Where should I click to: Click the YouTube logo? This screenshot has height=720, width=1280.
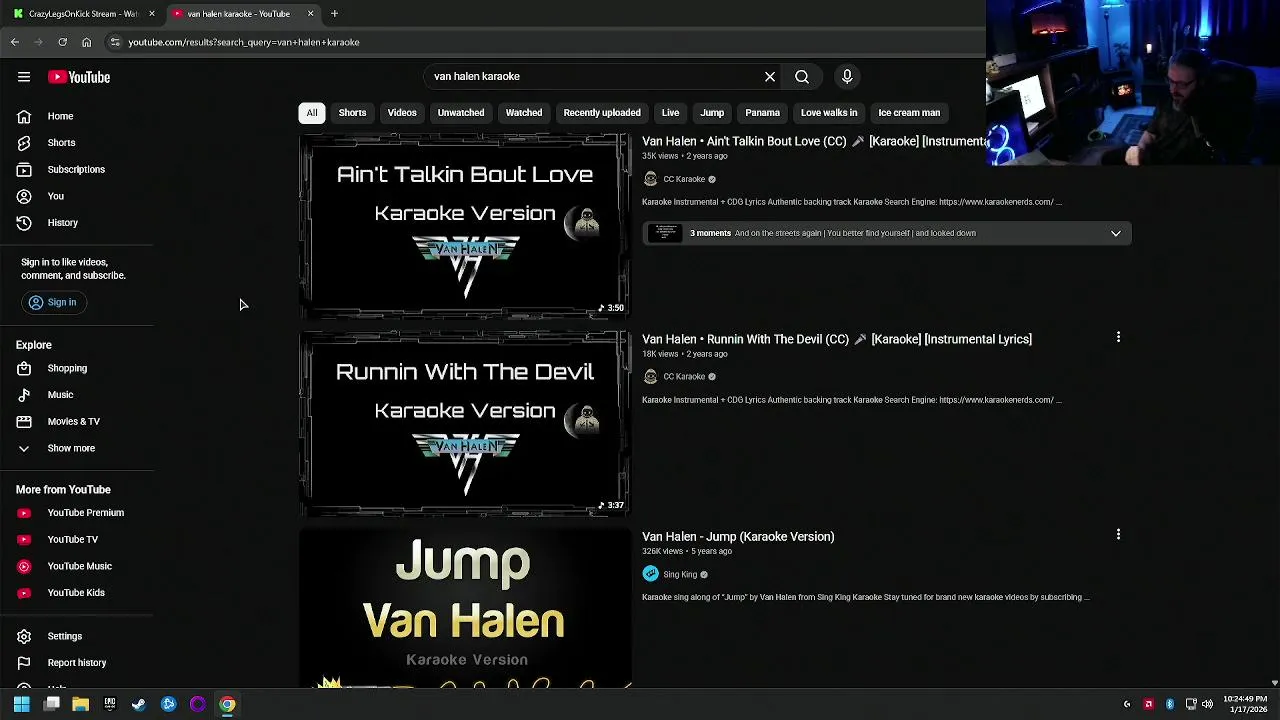[79, 77]
